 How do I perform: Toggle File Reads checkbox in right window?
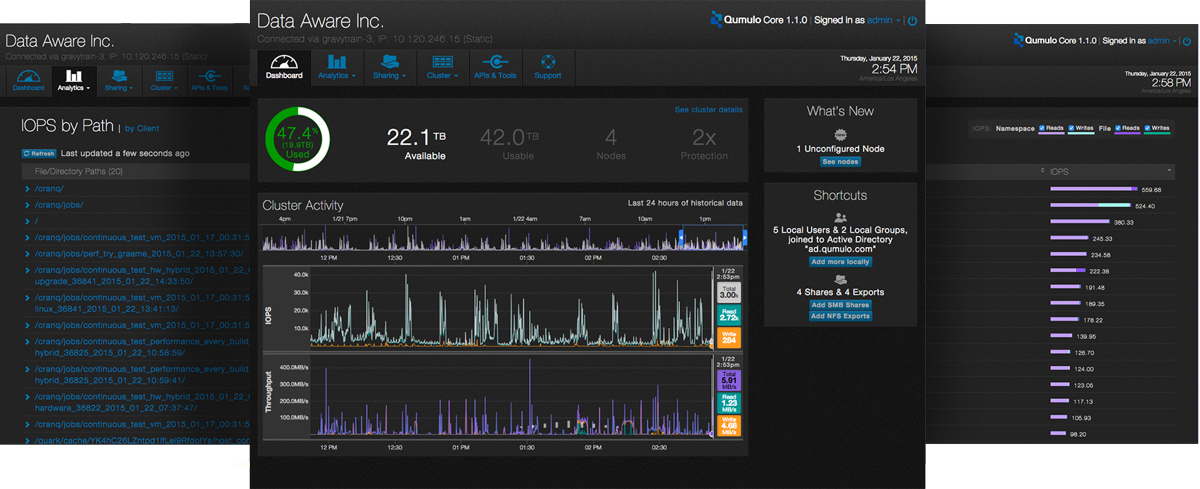click(1119, 128)
